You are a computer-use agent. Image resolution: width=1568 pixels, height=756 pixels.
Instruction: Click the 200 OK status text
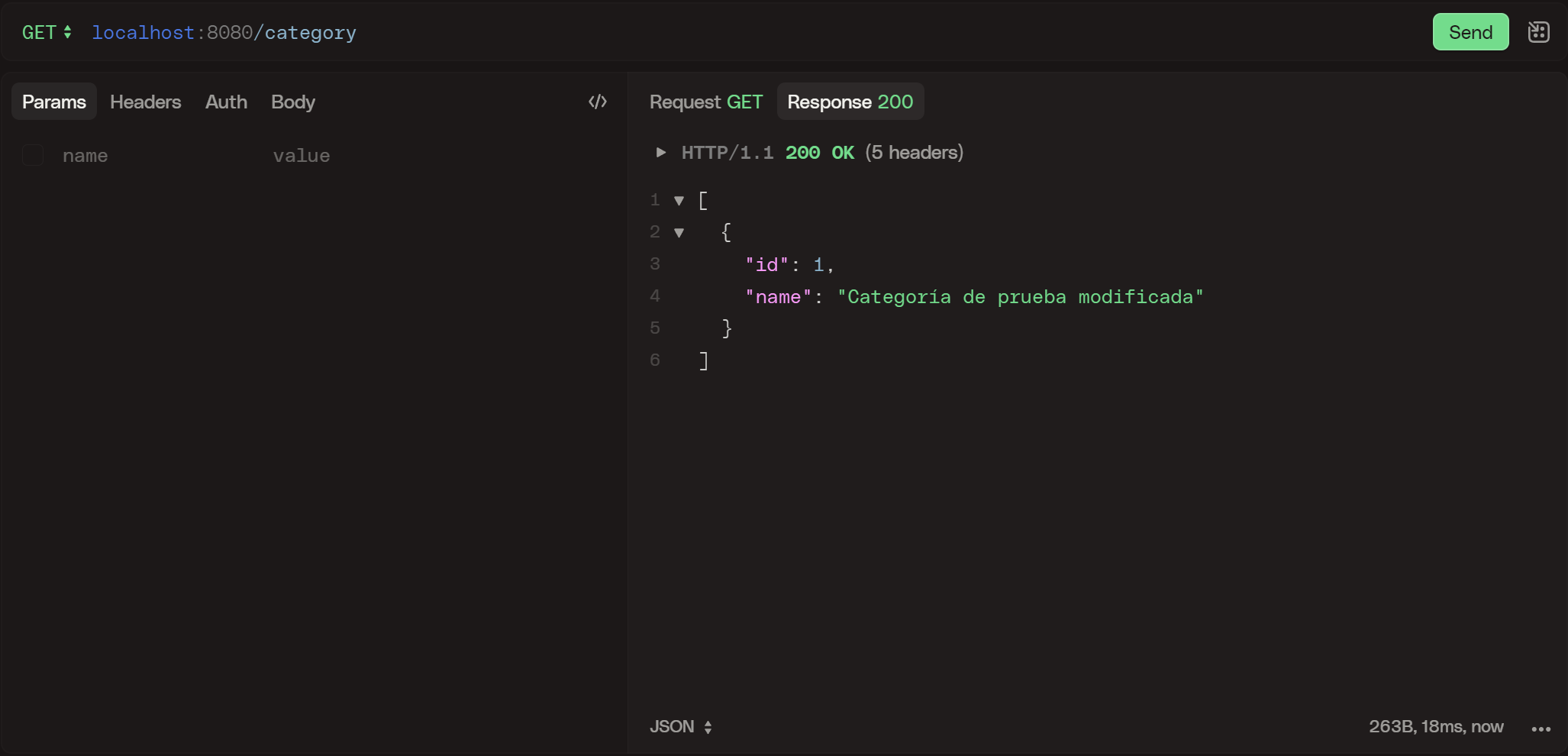[820, 153]
